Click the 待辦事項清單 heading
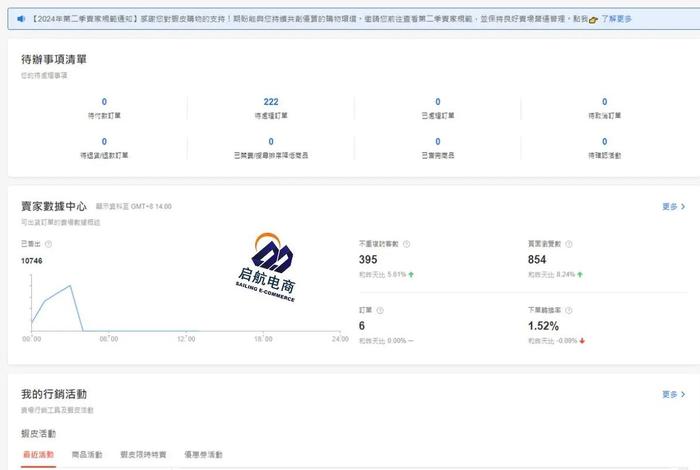Screen dimensions: 700x470 pyautogui.click(x=54, y=59)
